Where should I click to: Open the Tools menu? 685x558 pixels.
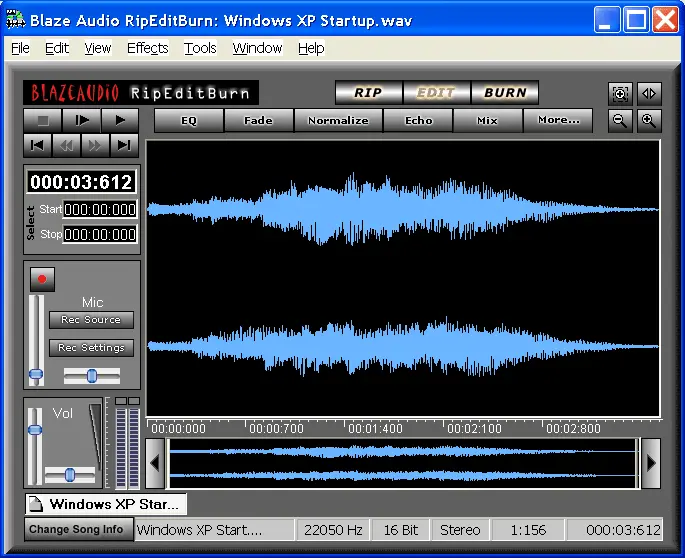200,48
